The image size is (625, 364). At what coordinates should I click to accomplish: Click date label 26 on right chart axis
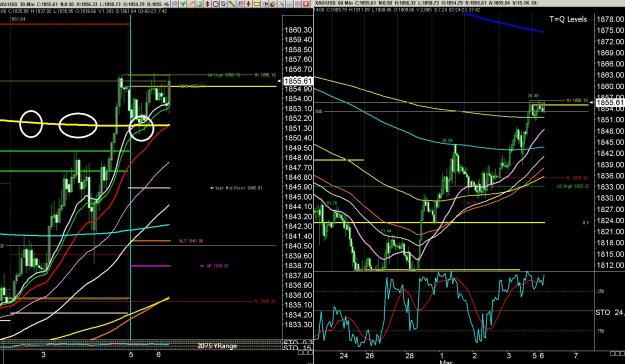(370, 356)
